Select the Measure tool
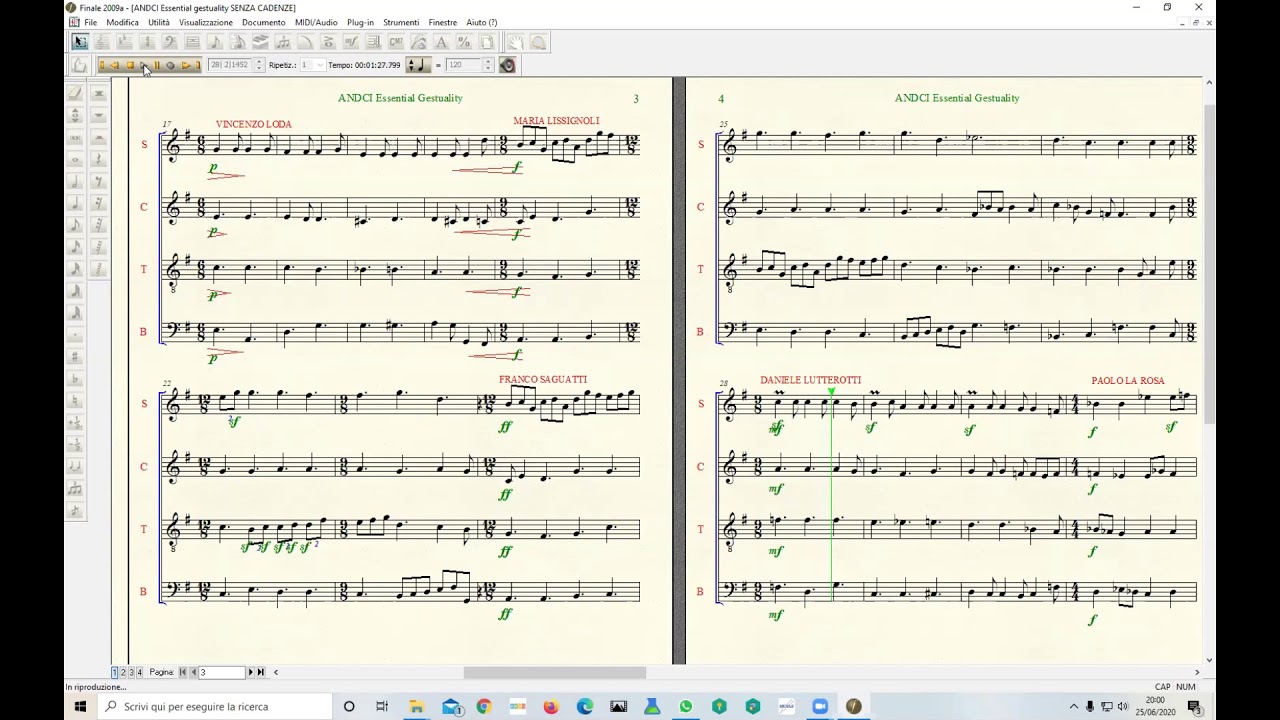The width and height of the screenshot is (1280, 720). click(192, 42)
